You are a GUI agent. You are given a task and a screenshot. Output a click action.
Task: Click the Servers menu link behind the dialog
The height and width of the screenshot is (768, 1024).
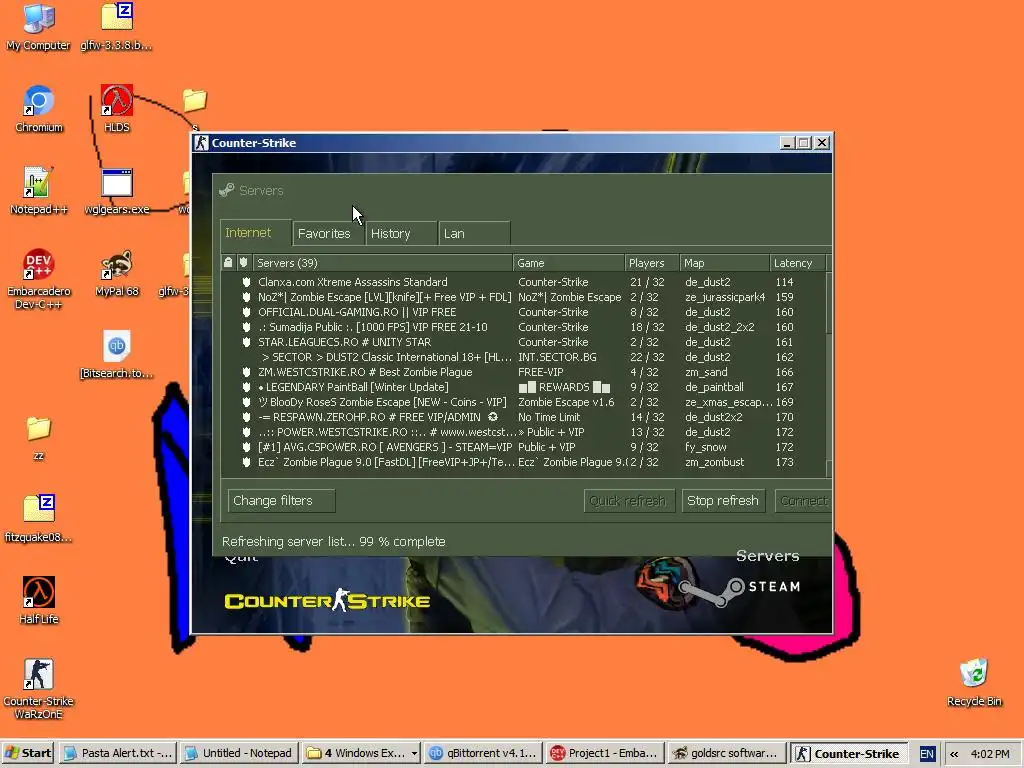(767, 556)
